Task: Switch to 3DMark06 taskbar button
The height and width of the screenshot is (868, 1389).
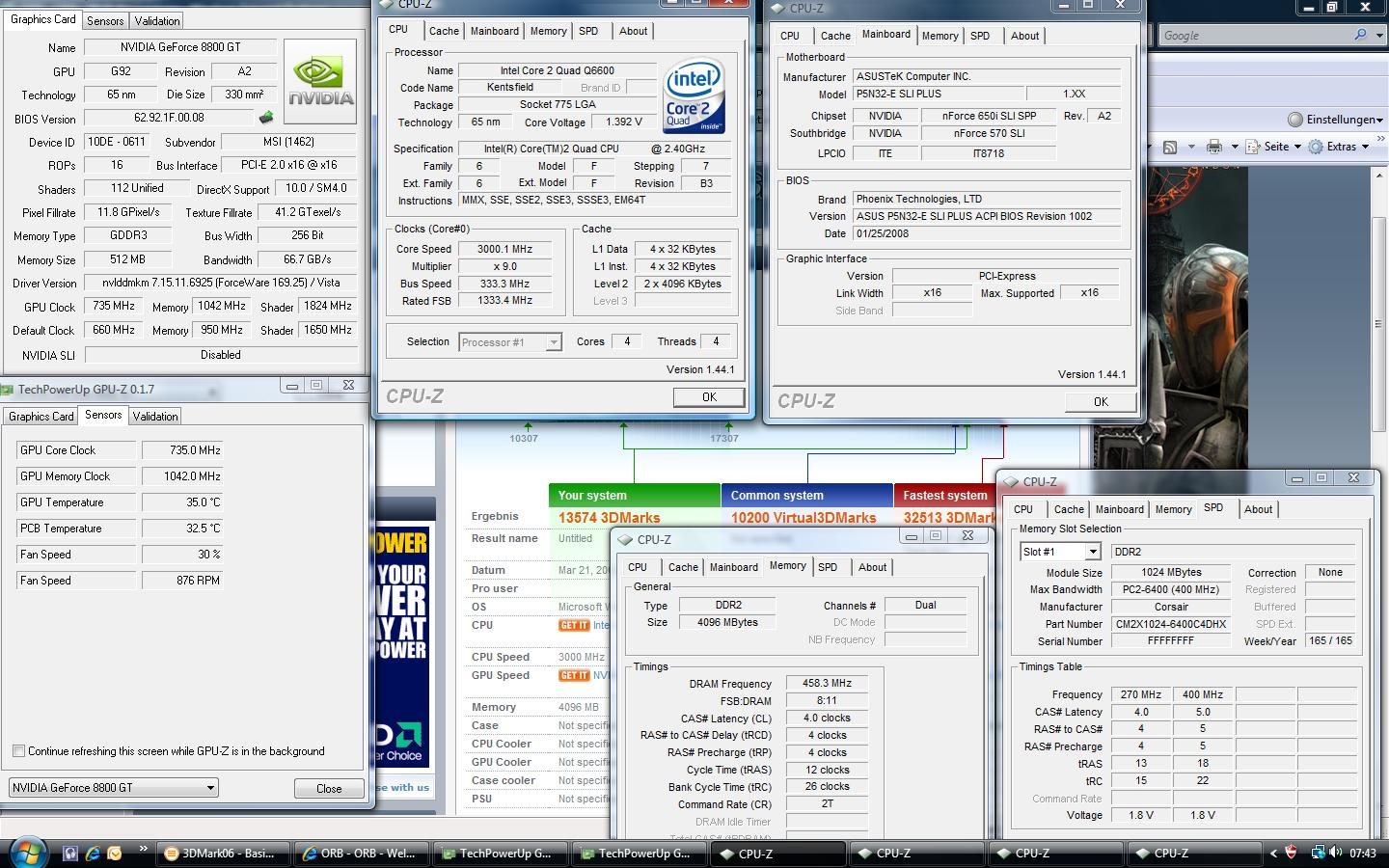Action: (x=225, y=854)
